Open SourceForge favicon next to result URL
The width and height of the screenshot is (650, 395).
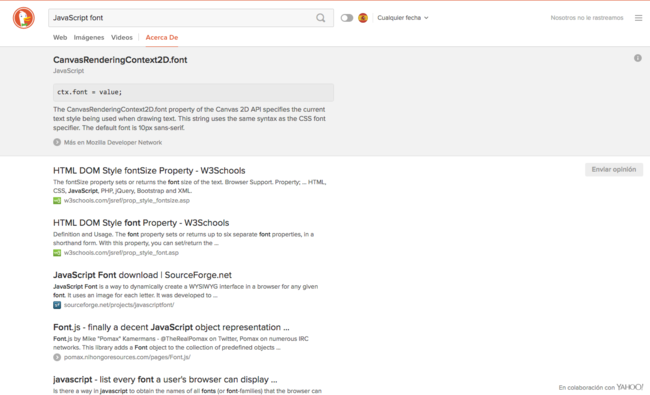(57, 305)
